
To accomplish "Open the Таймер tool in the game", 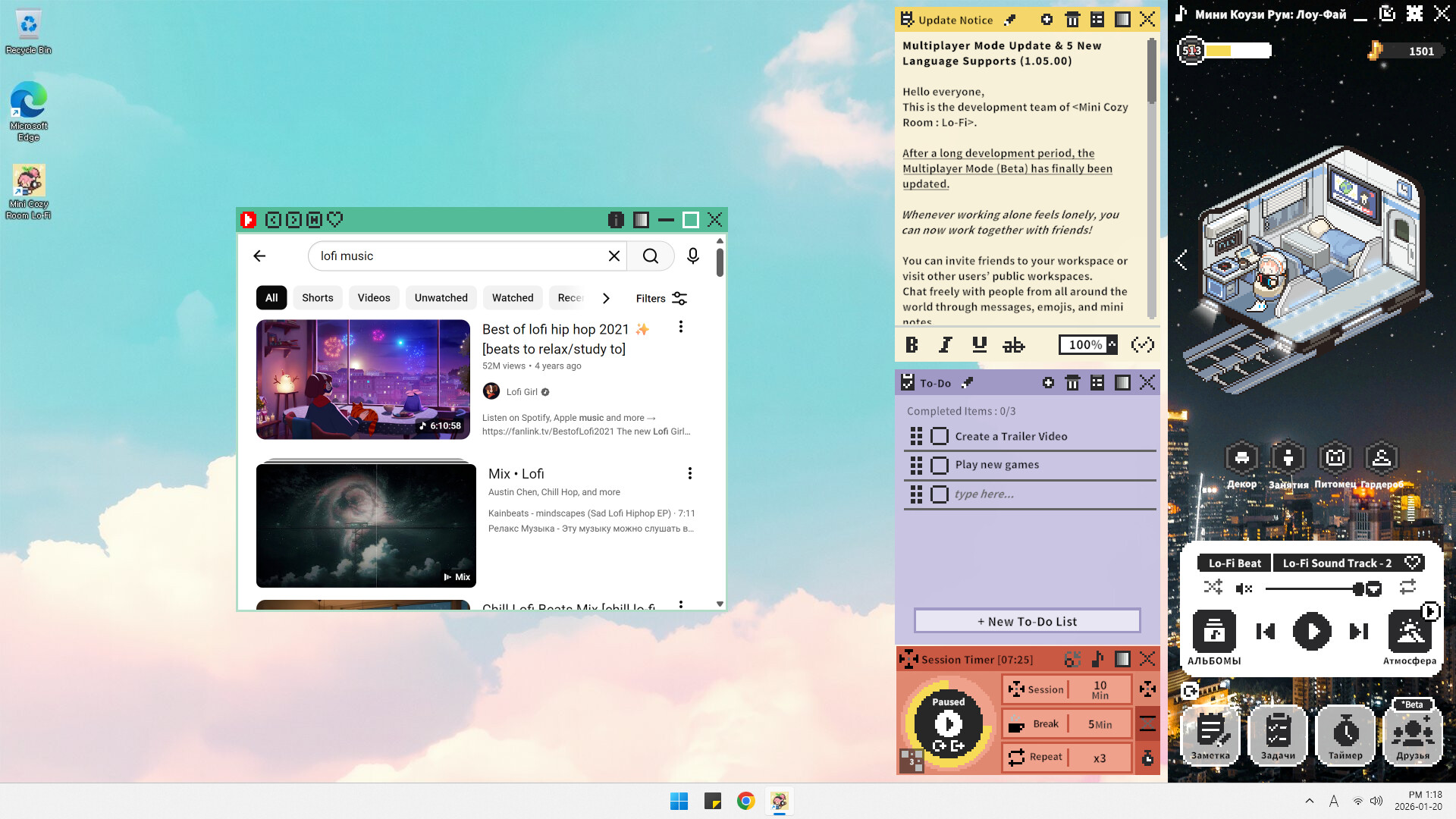I will 1345,732.
